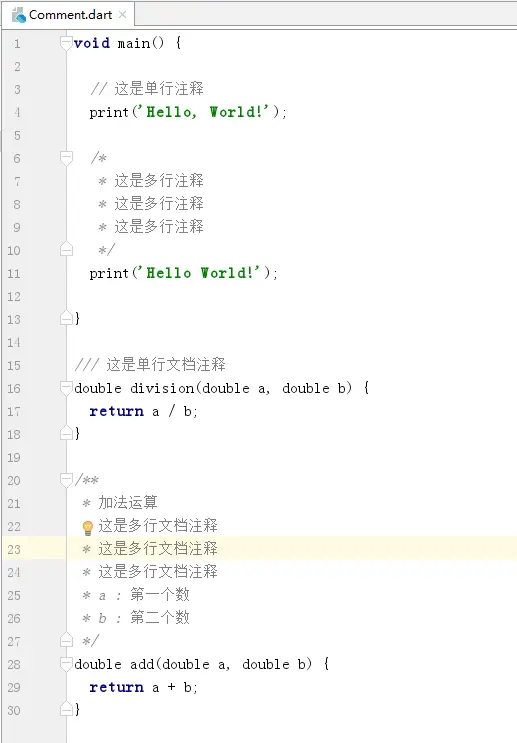517x743 pixels.
Task: Click the fold end marker at line 30
Action: tap(66, 709)
